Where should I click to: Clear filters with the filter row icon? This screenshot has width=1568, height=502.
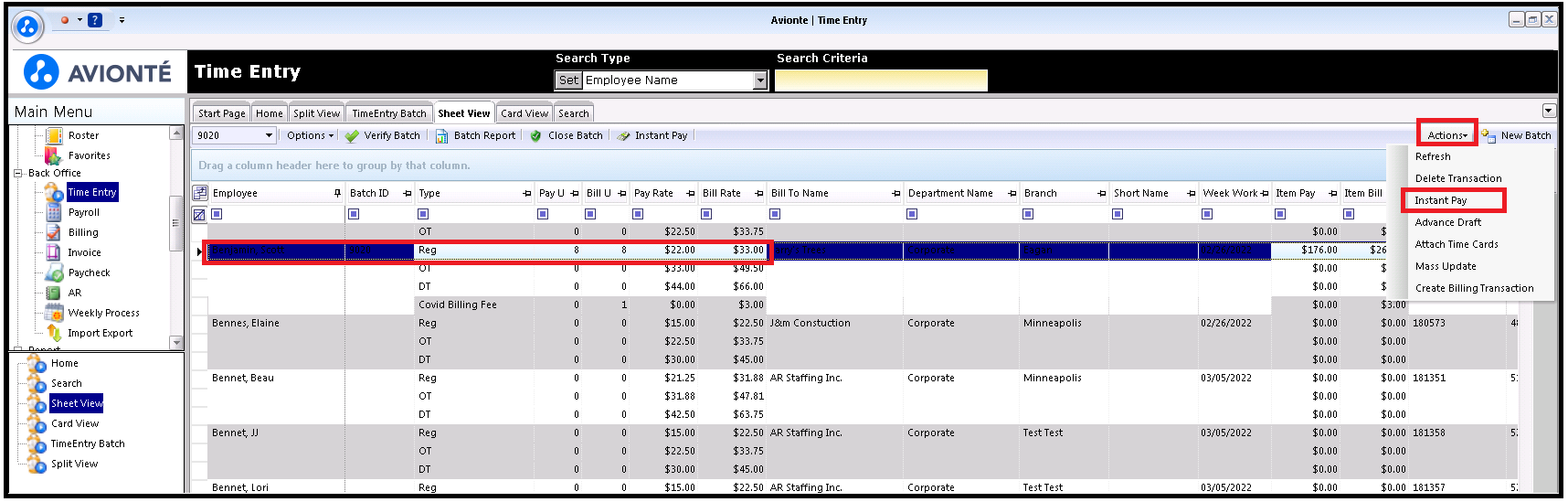[x=199, y=214]
